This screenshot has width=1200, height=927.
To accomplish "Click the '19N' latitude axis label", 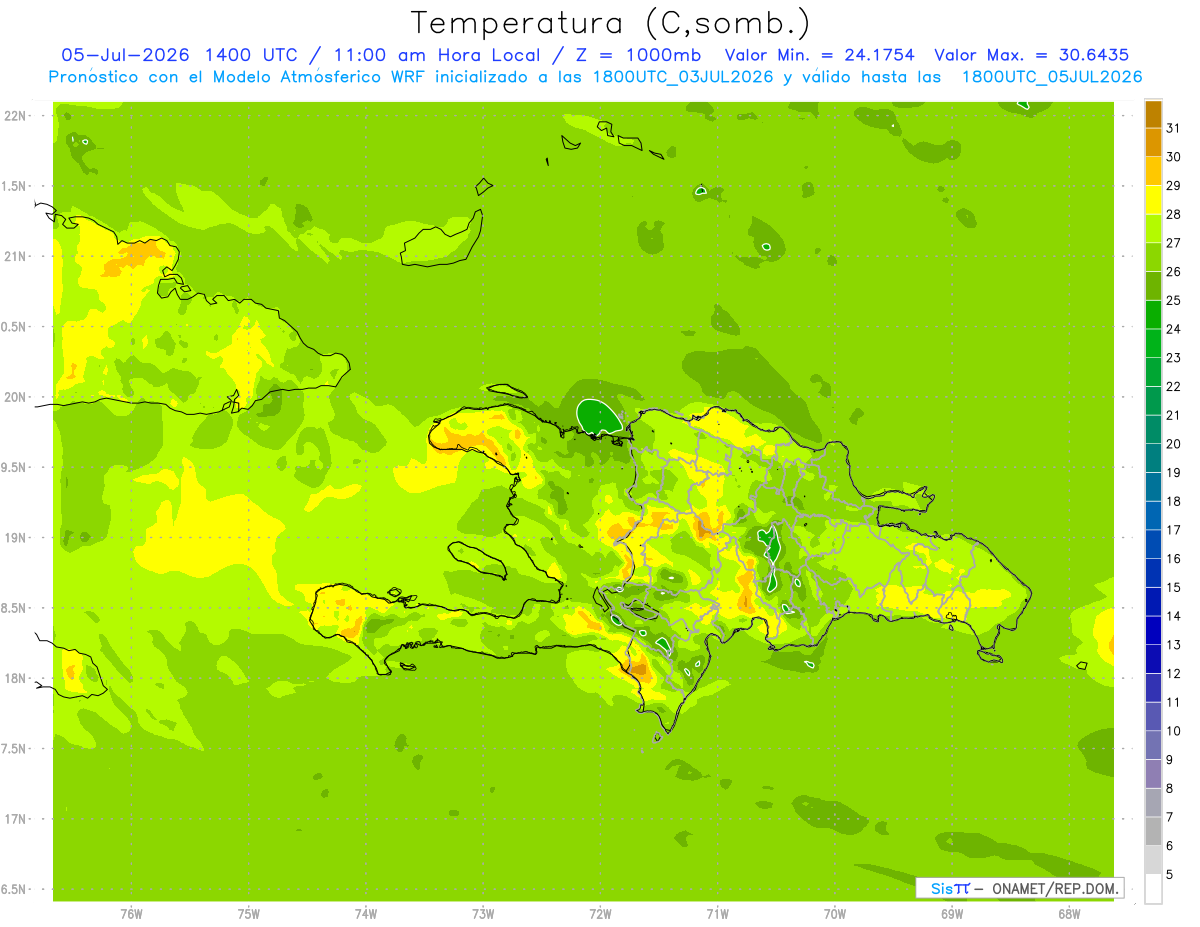I will [15, 538].
